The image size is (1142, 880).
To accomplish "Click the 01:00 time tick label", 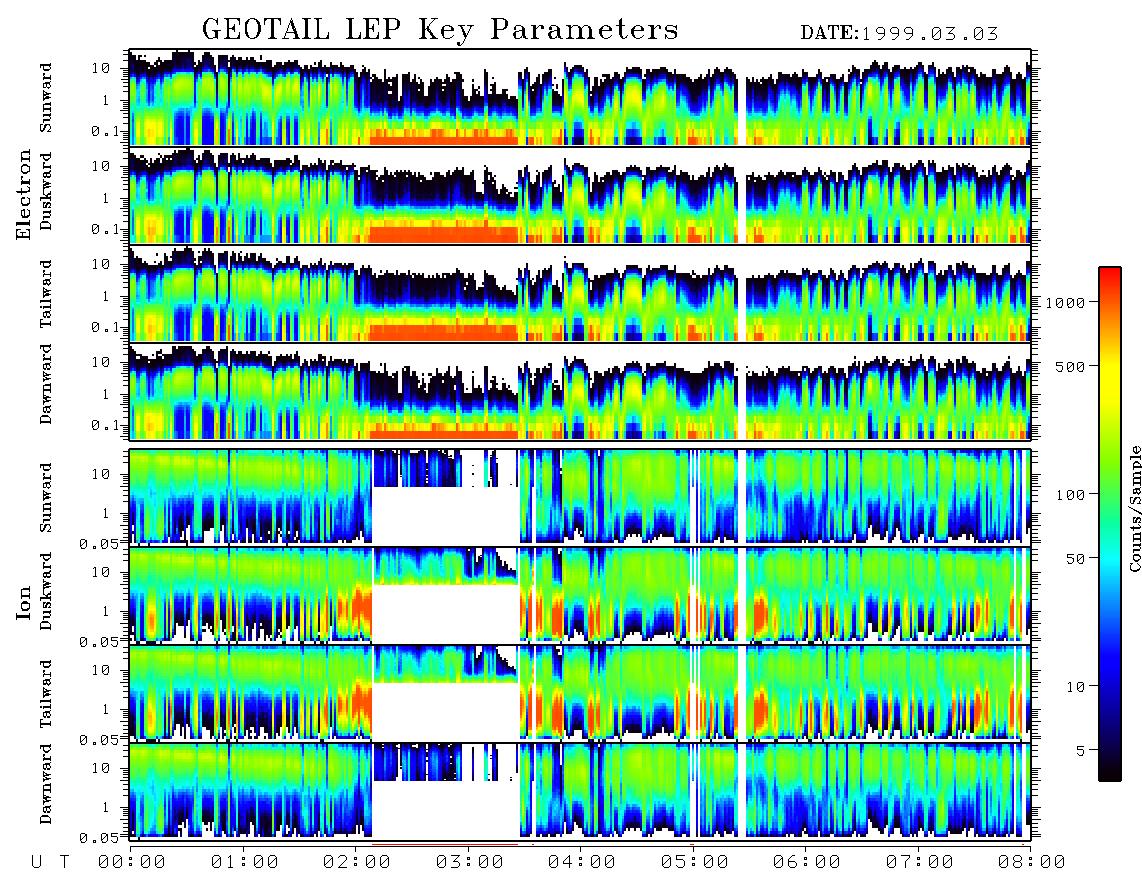I will tap(245, 862).
